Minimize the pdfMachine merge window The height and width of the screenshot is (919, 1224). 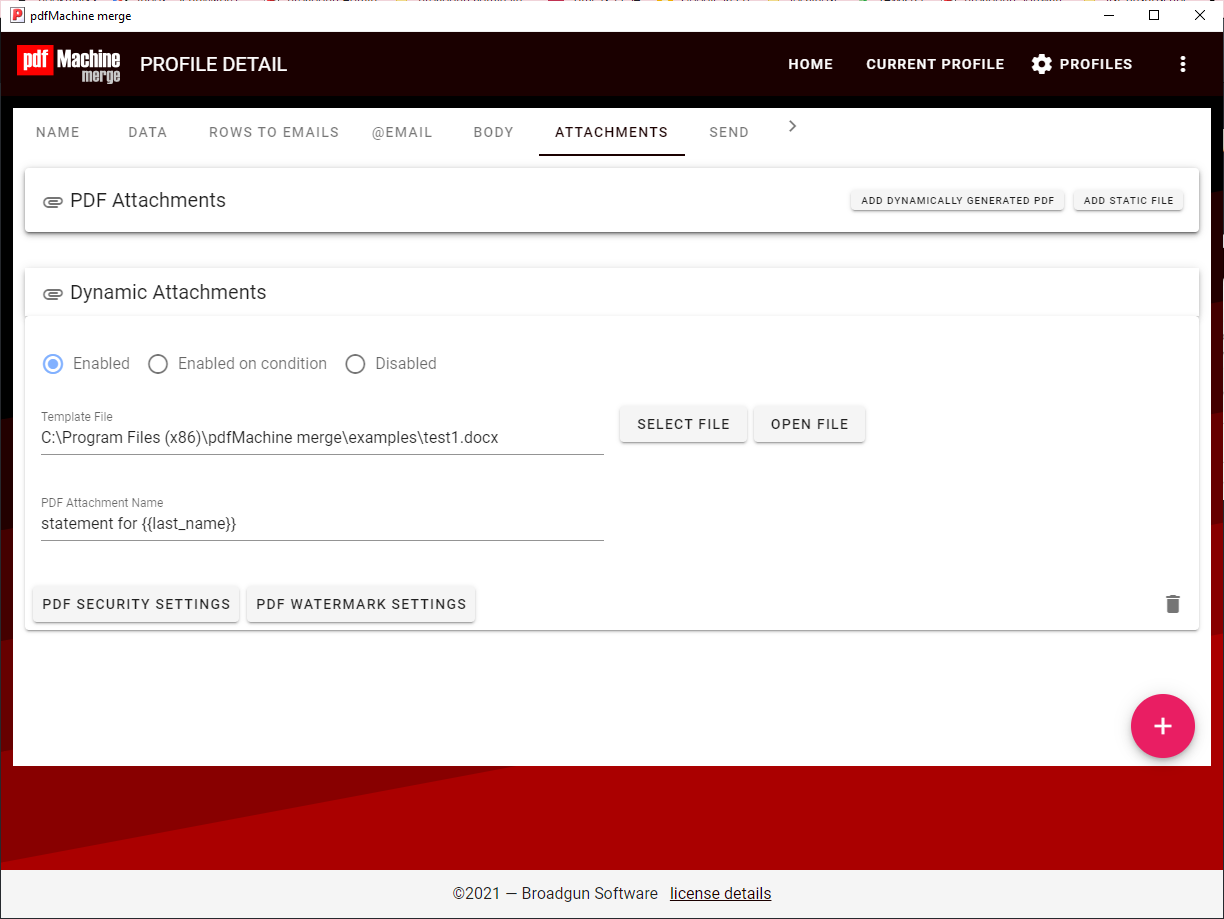(x=1109, y=16)
